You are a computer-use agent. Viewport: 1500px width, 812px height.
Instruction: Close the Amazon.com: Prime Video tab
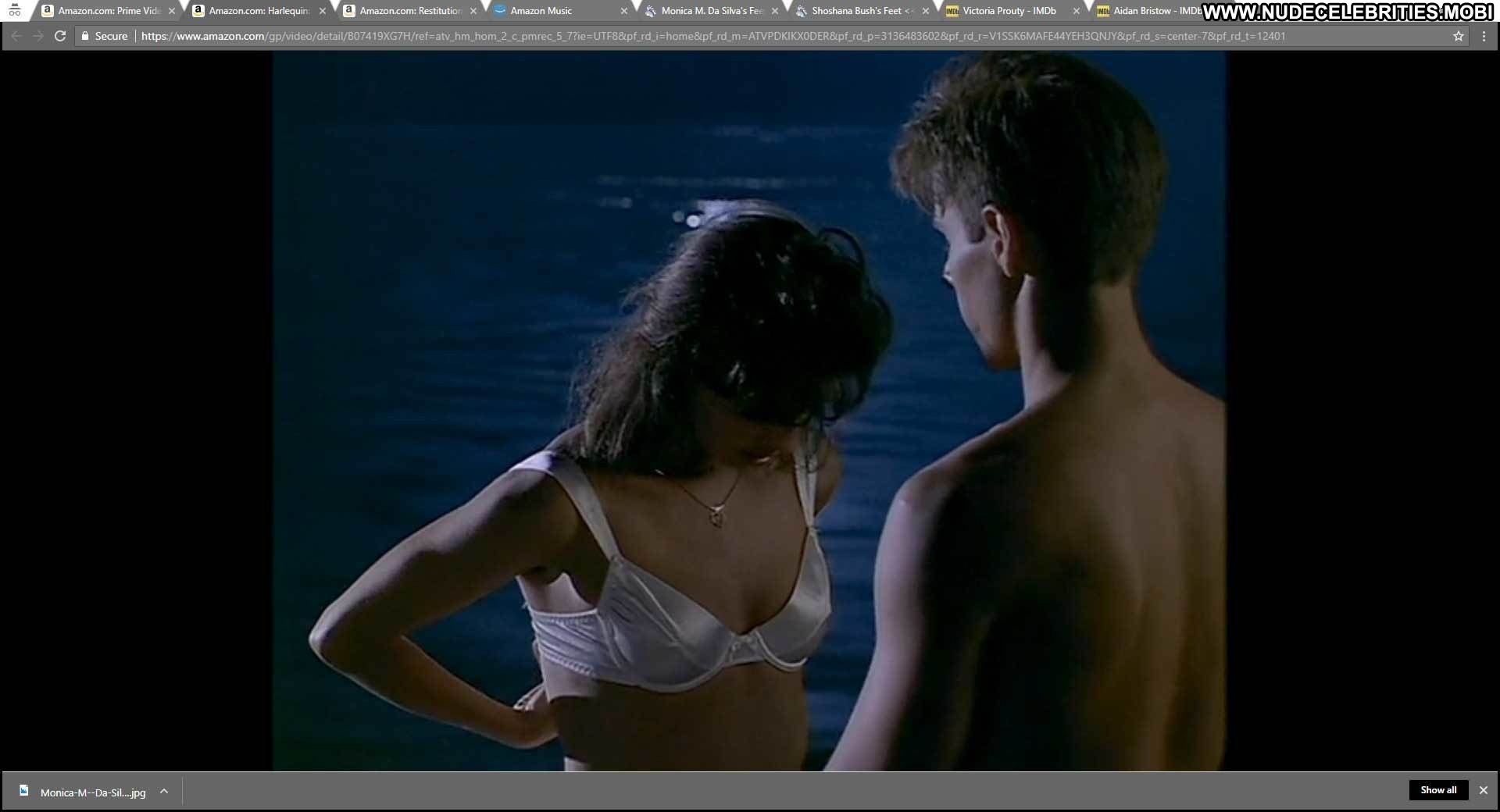click(172, 11)
